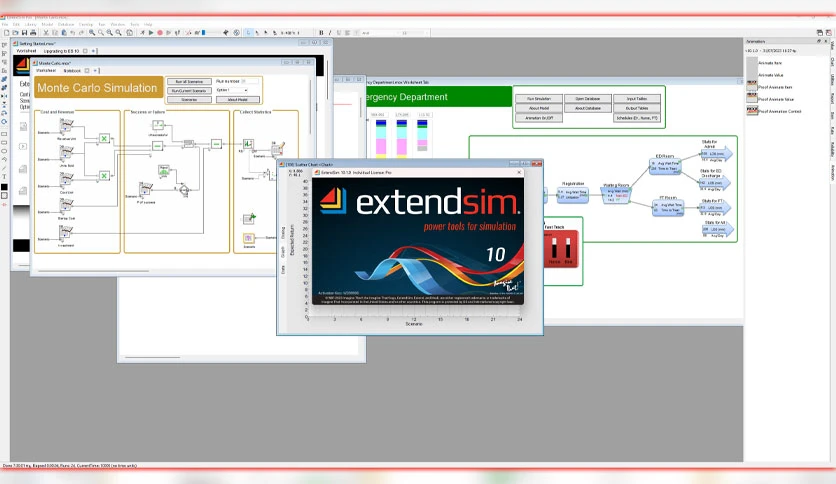Click the Open Database button
This screenshot has height=484, width=836.
[x=588, y=99]
